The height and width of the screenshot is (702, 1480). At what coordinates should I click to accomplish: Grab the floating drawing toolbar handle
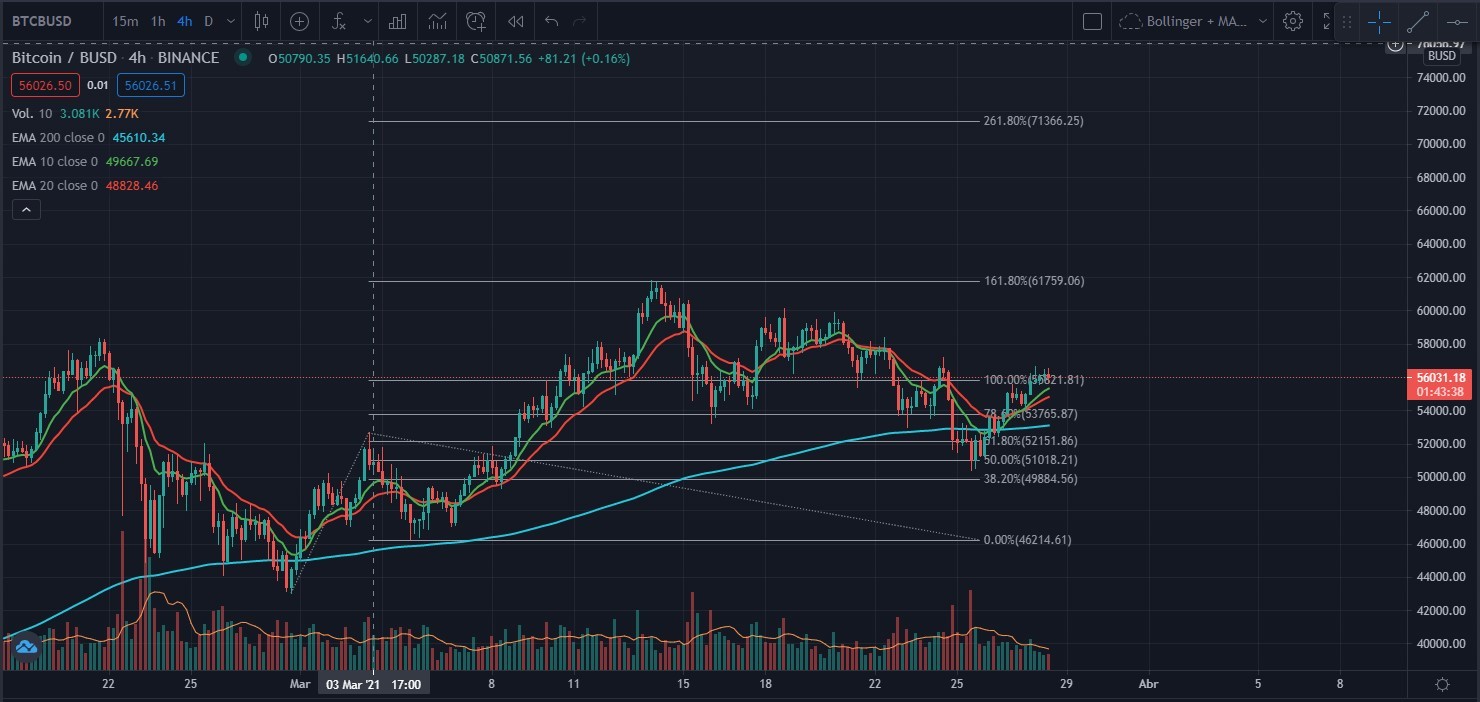pyautogui.click(x=1347, y=21)
